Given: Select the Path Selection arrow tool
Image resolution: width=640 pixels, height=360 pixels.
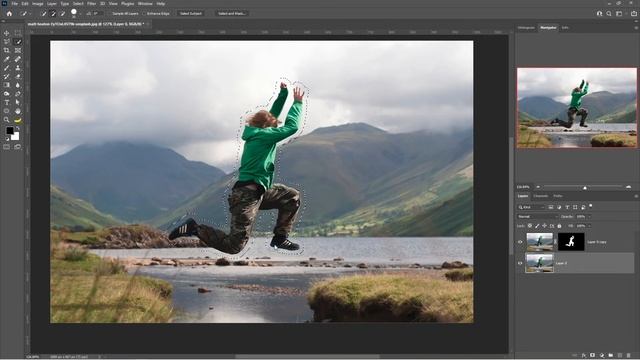Looking at the screenshot, I should 18,102.
